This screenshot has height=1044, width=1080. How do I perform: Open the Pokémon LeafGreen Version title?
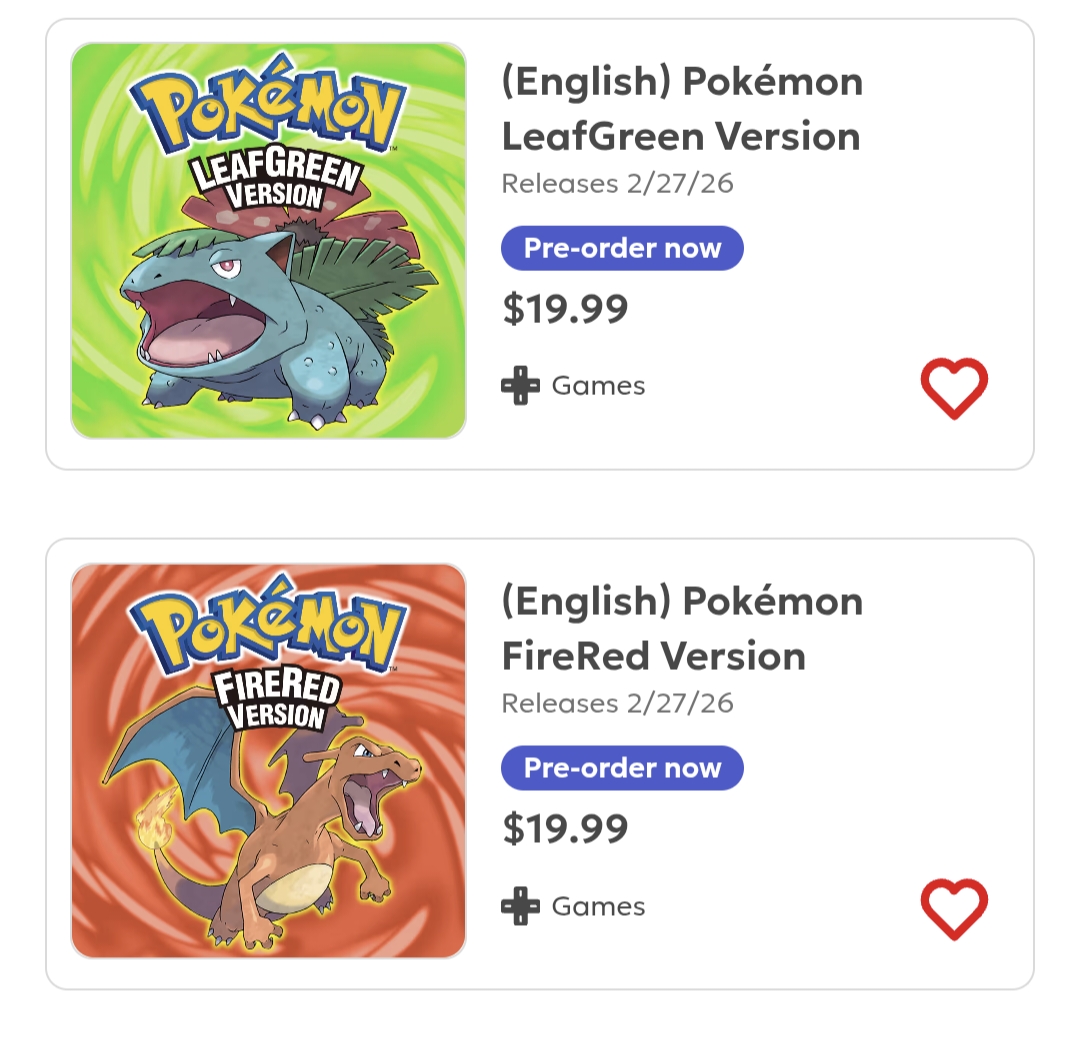click(681, 109)
